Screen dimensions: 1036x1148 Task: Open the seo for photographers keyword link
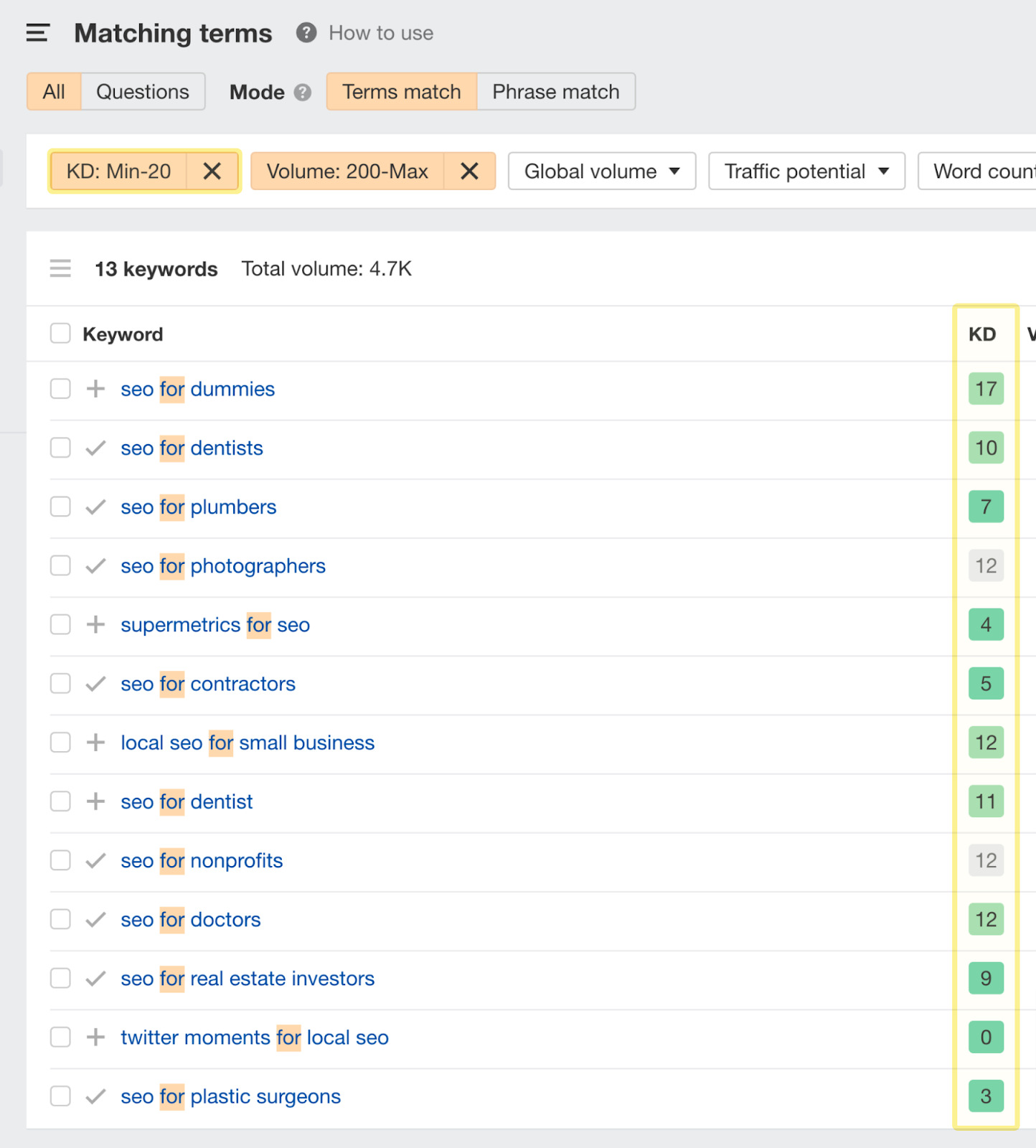coord(222,566)
